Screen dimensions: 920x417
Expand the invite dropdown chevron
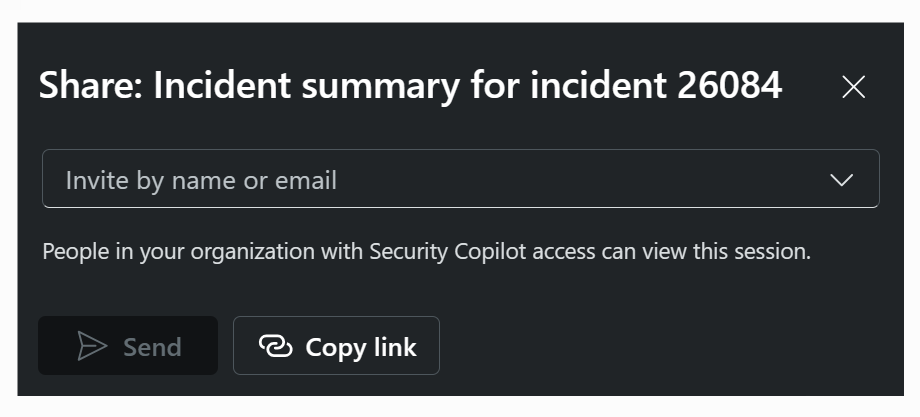(x=842, y=179)
